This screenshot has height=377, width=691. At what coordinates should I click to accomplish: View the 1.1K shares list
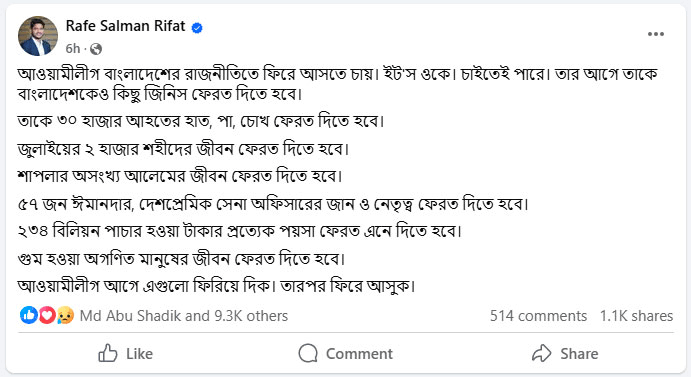(x=636, y=316)
